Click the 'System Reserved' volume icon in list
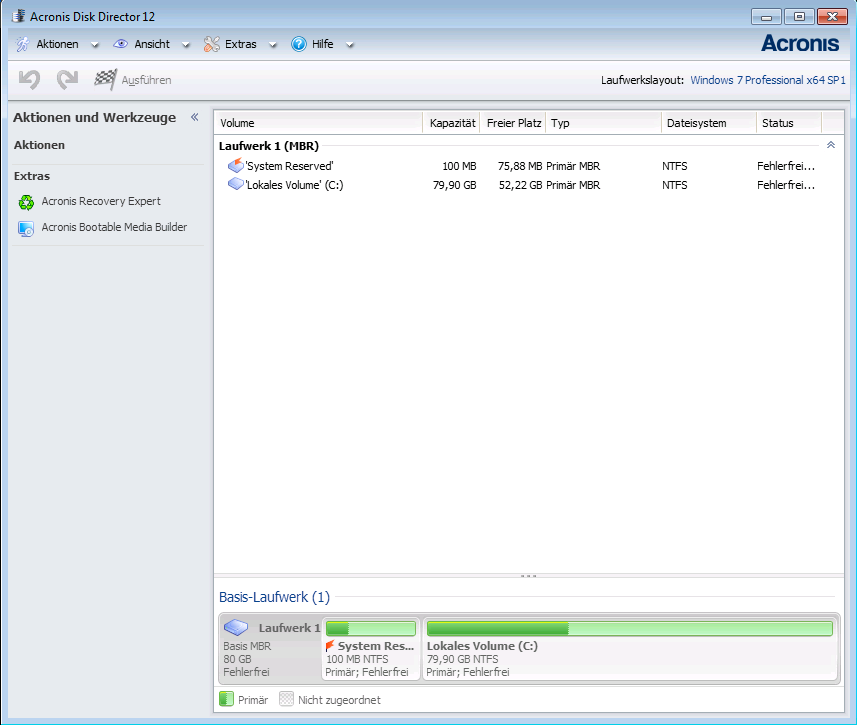 point(235,166)
